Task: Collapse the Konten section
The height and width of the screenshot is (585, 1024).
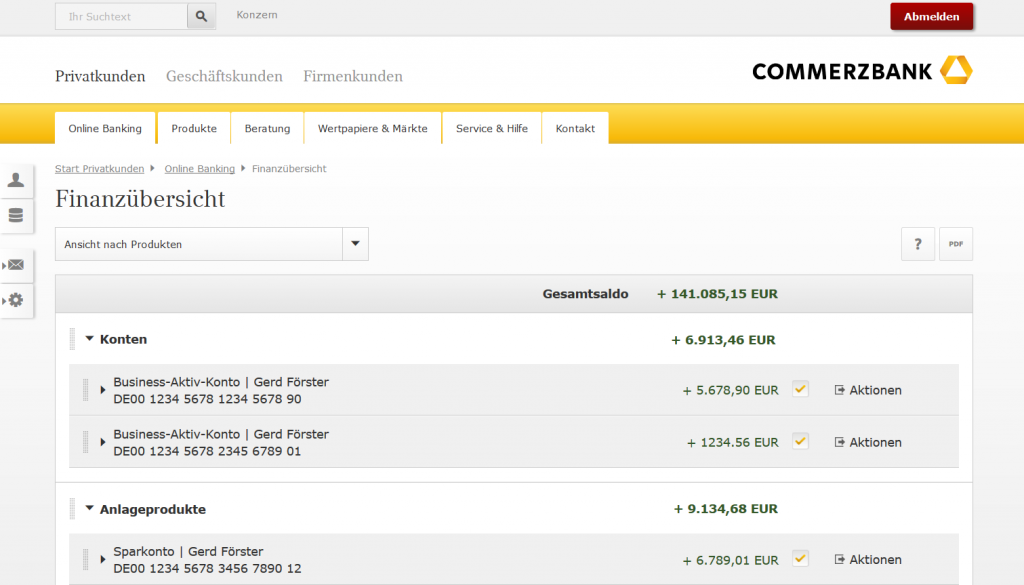Action: 89,339
